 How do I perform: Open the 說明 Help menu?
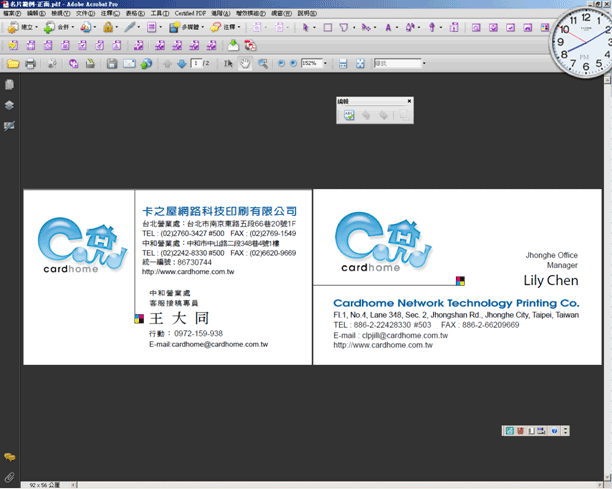pyautogui.click(x=307, y=13)
